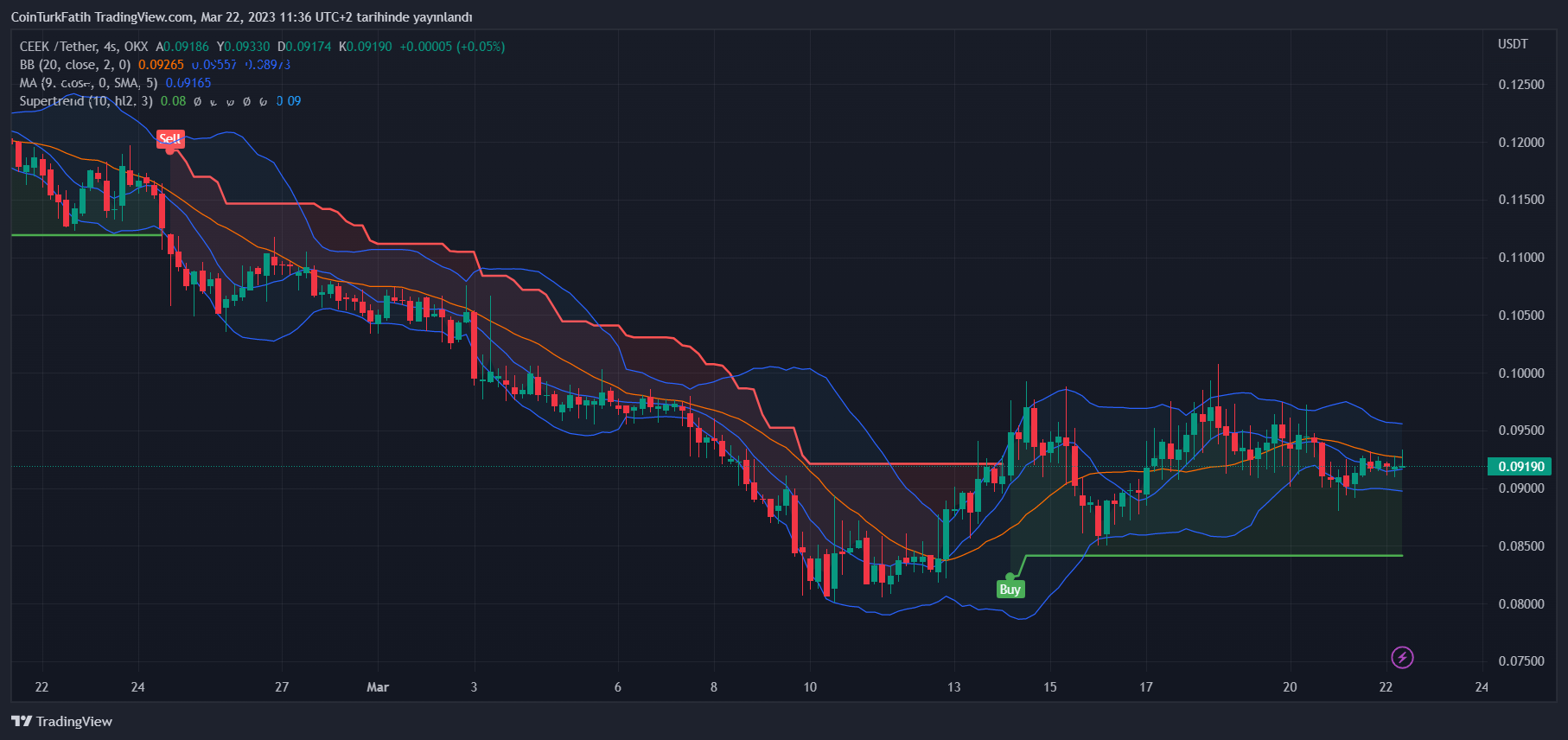Viewport: 1568px width, 740px height.
Task: Click the 0.07500 price axis label
Action: click(1521, 661)
